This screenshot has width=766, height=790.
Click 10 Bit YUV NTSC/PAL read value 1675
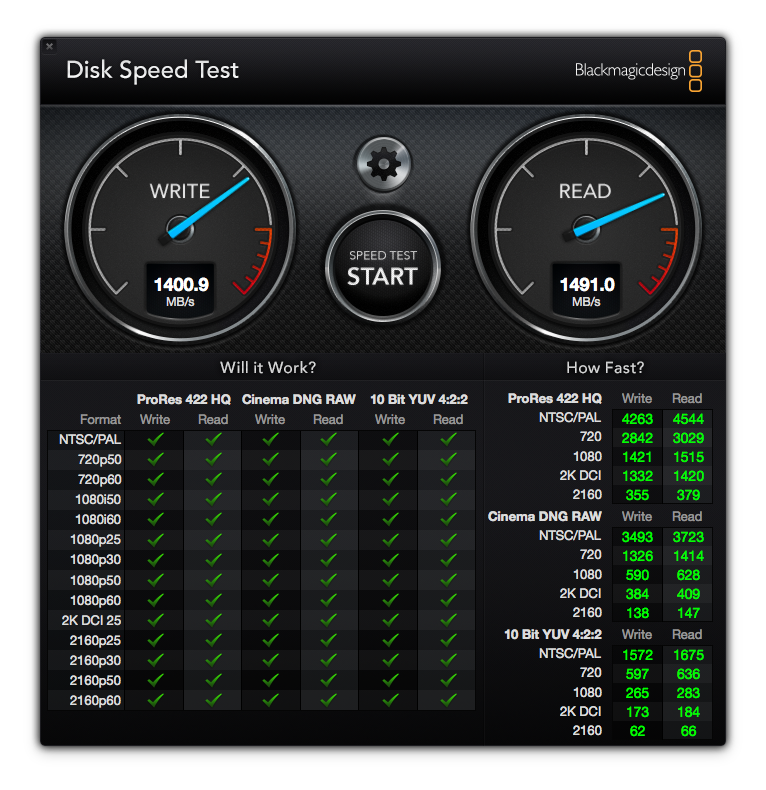point(688,655)
